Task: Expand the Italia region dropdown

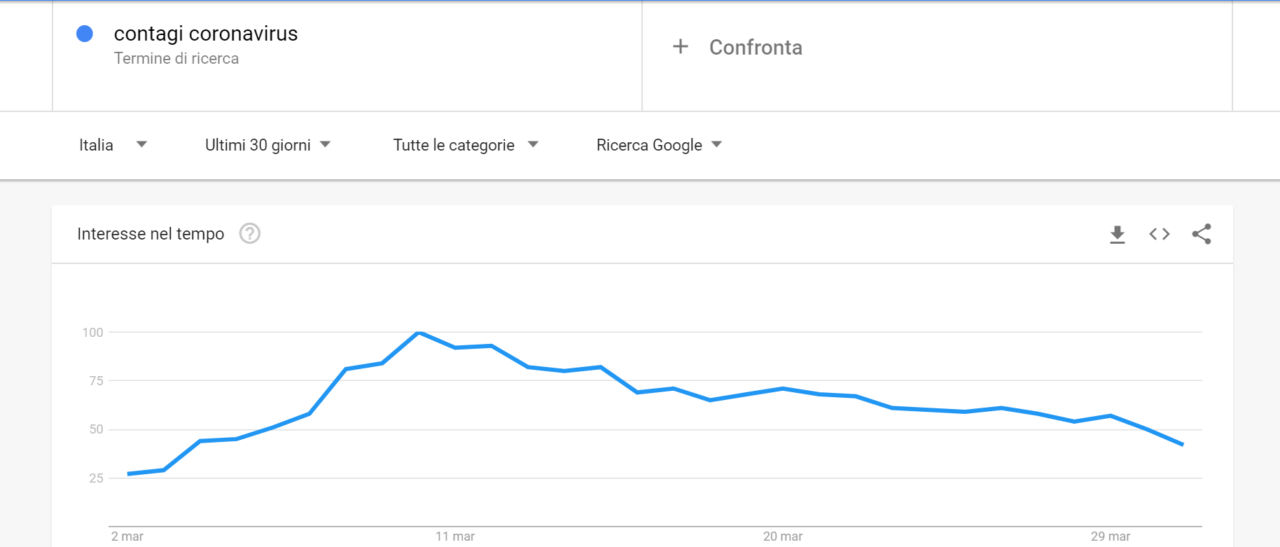Action: pyautogui.click(x=113, y=145)
